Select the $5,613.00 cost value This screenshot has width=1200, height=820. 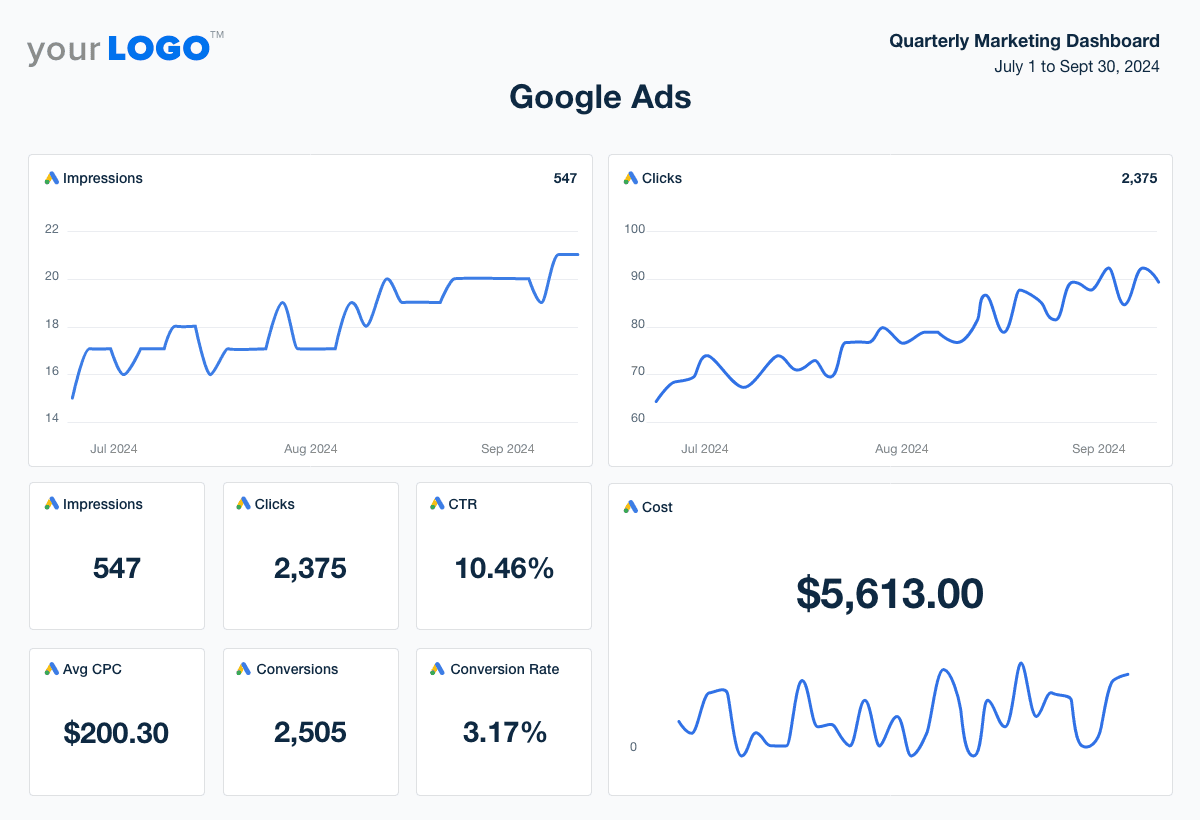tap(889, 593)
